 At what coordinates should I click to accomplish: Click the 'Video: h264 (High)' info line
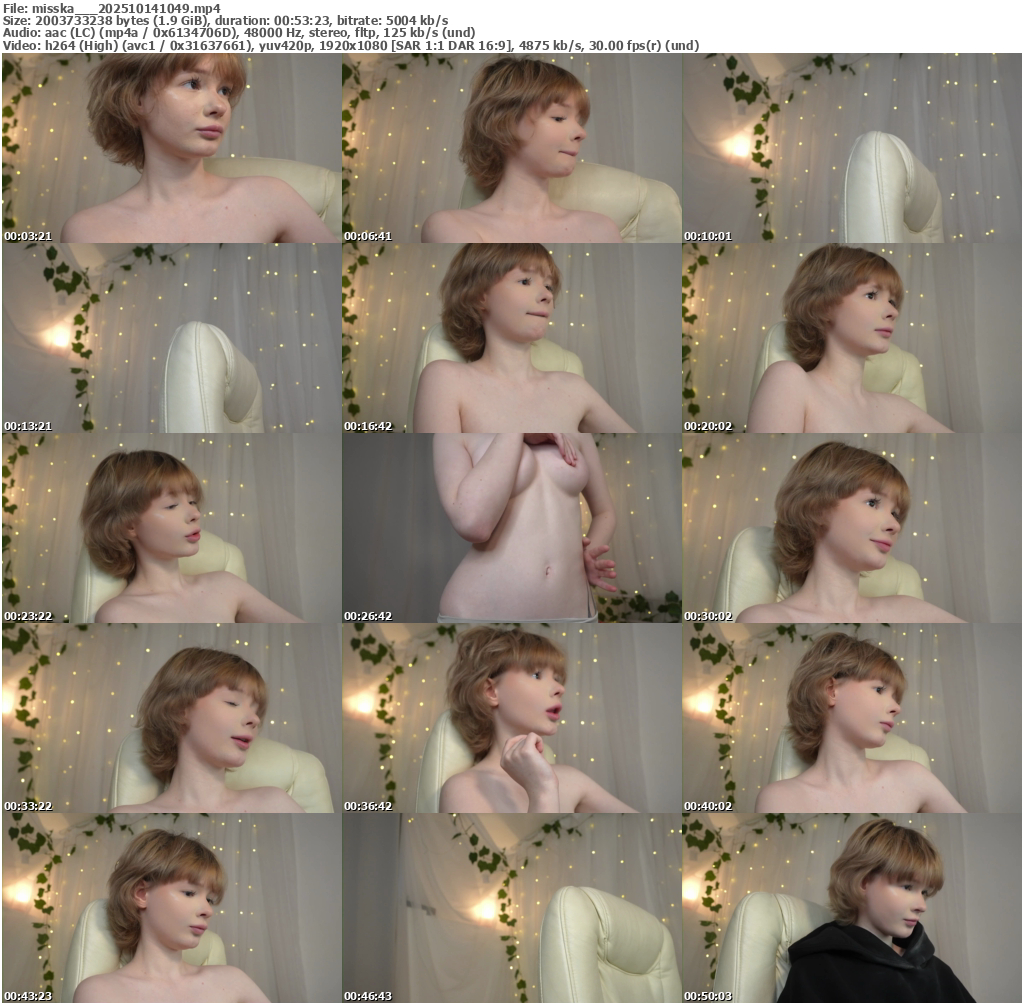coord(351,45)
